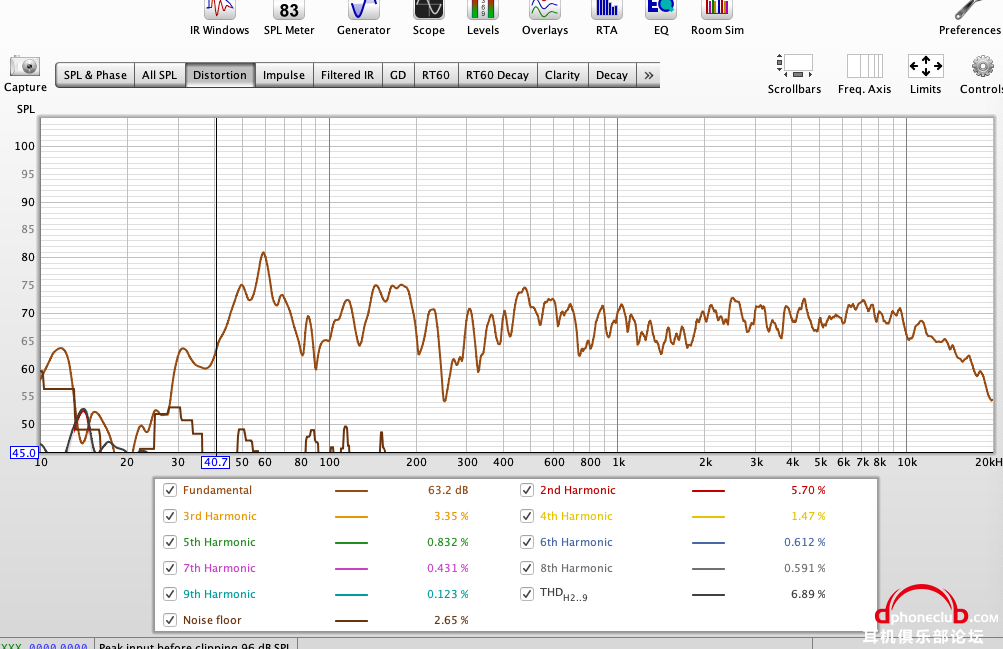The width and height of the screenshot is (1003, 649).
Task: Open the RTA analyzer
Action: click(606, 18)
